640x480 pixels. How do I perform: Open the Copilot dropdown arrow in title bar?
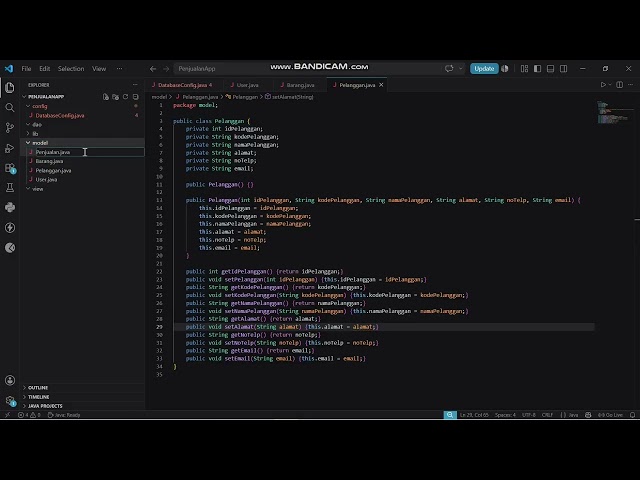[461, 69]
